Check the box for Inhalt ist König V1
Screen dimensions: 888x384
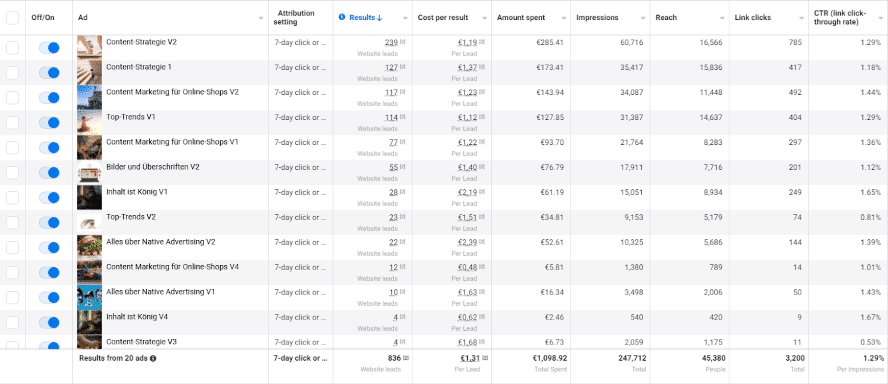point(12,198)
